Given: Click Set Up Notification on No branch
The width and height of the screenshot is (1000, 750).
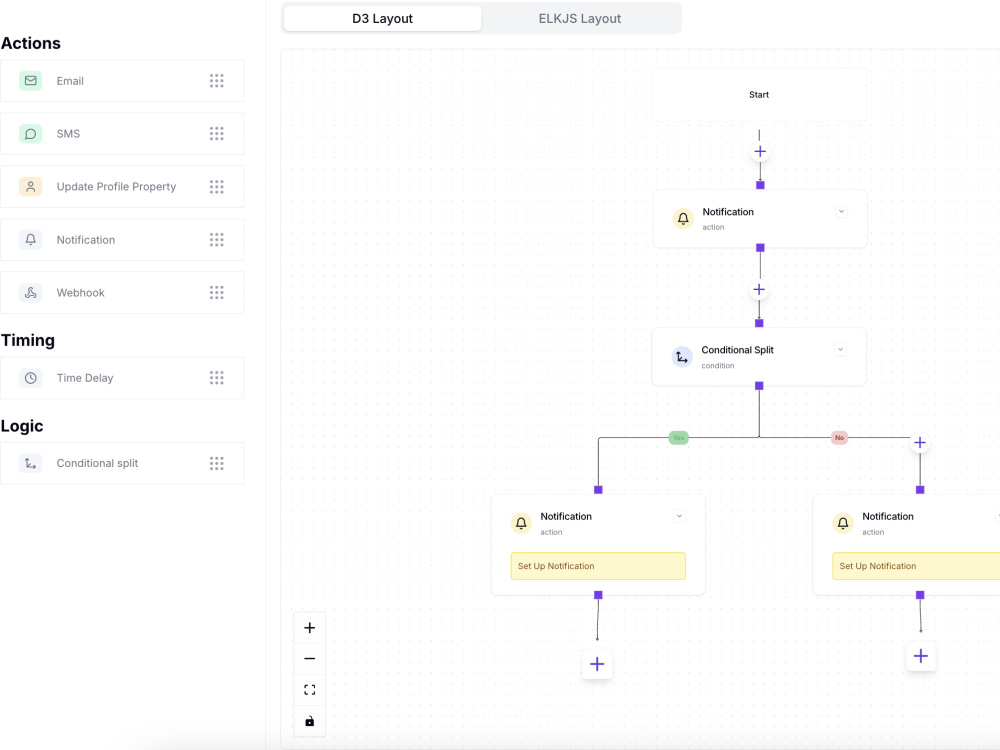Looking at the screenshot, I should point(916,566).
